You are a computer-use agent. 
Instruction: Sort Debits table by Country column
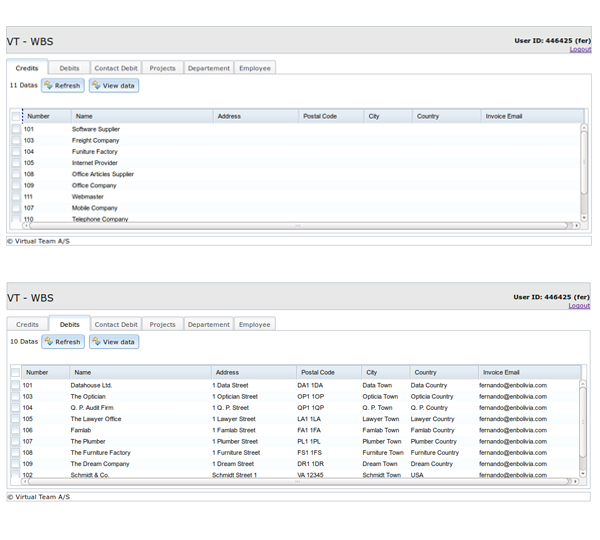pyautogui.click(x=444, y=372)
